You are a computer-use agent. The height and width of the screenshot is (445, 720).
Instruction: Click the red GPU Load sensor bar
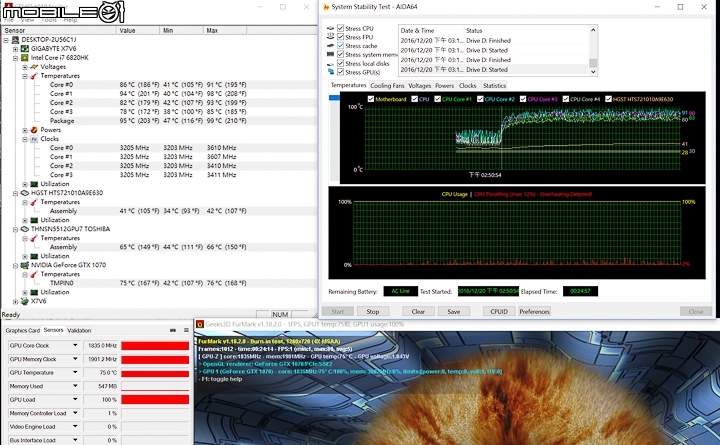pos(155,400)
